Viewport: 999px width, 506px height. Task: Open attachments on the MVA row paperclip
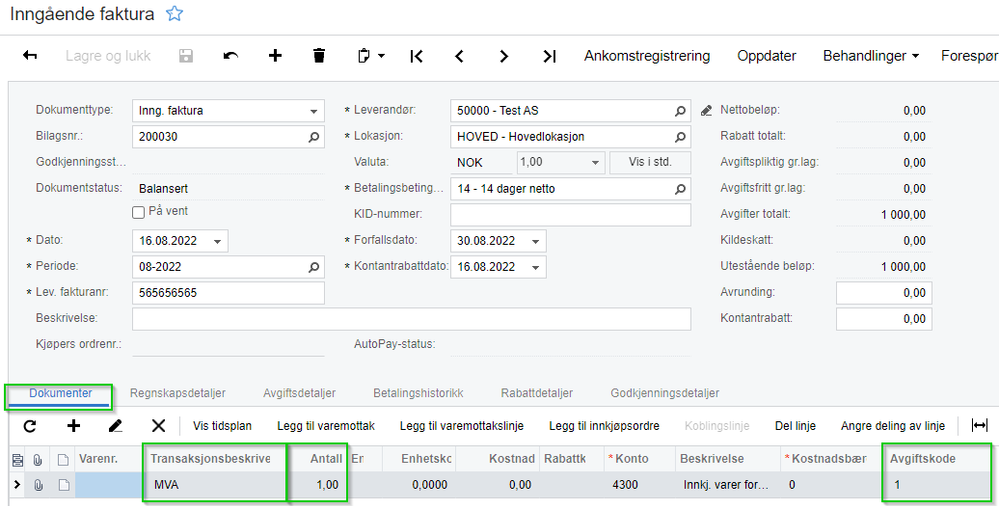[38, 485]
